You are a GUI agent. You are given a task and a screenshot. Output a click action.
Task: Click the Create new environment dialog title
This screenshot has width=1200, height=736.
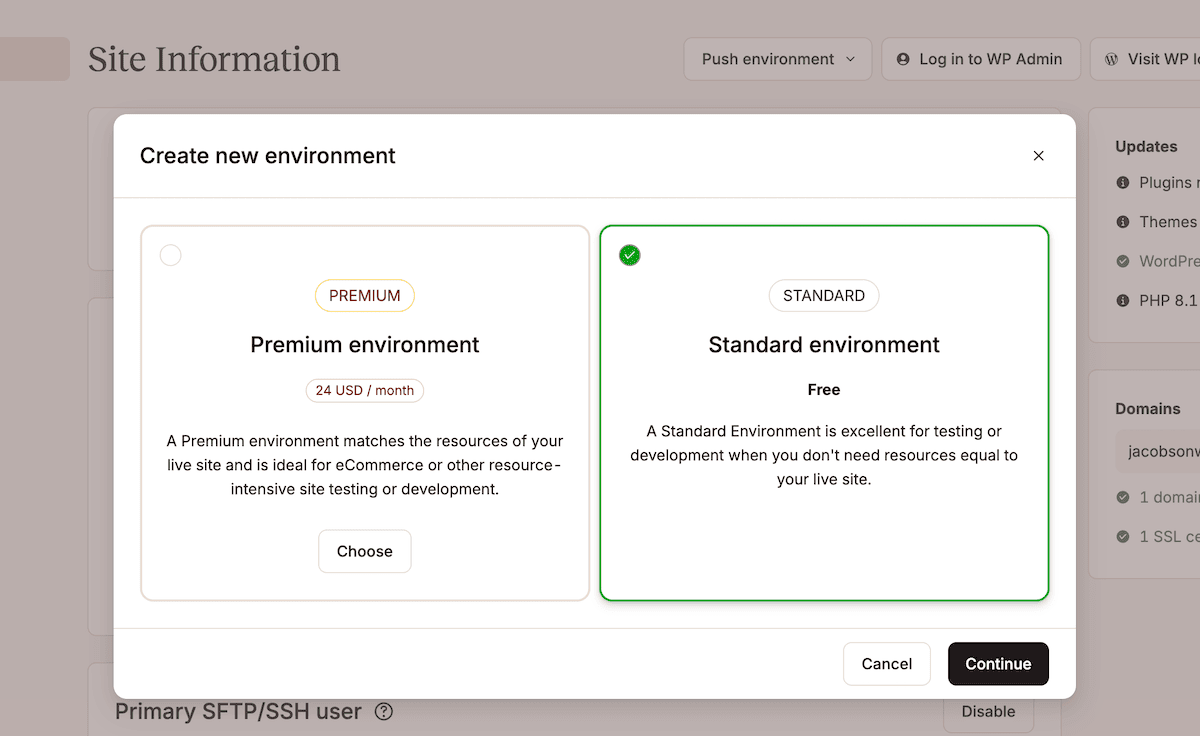point(268,156)
